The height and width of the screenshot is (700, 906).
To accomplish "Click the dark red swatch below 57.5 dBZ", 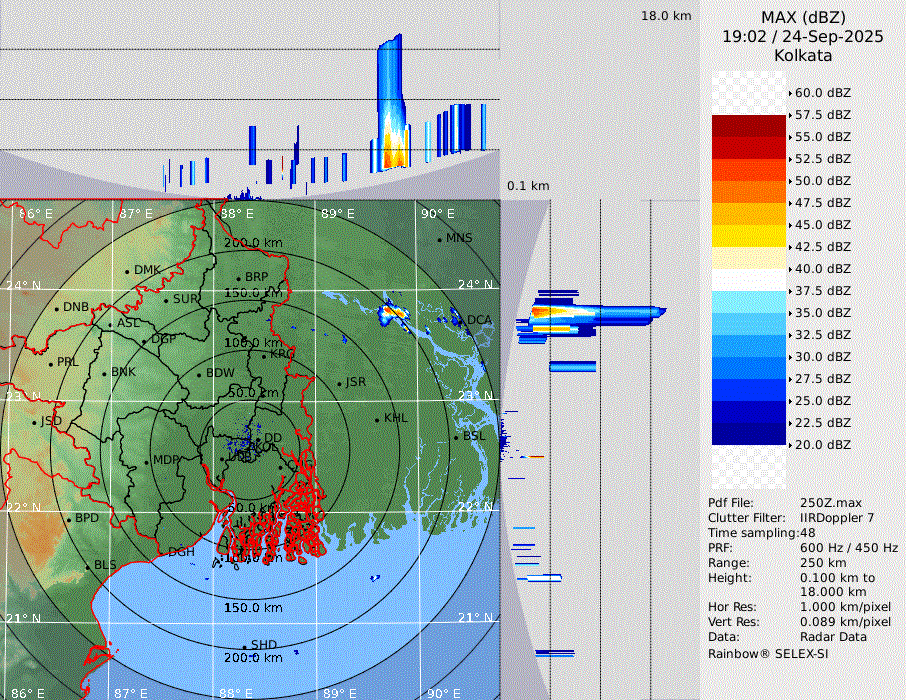I will [x=749, y=126].
